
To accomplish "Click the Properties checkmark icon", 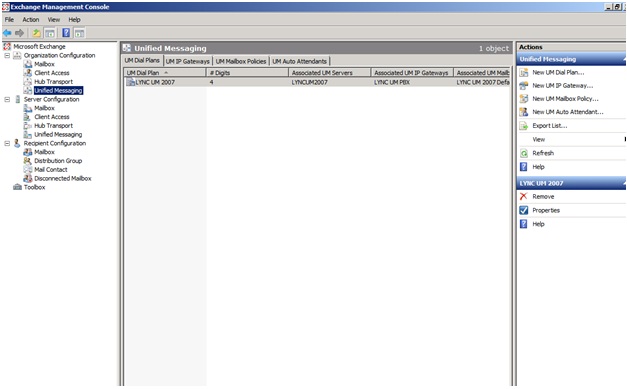I will coord(523,210).
